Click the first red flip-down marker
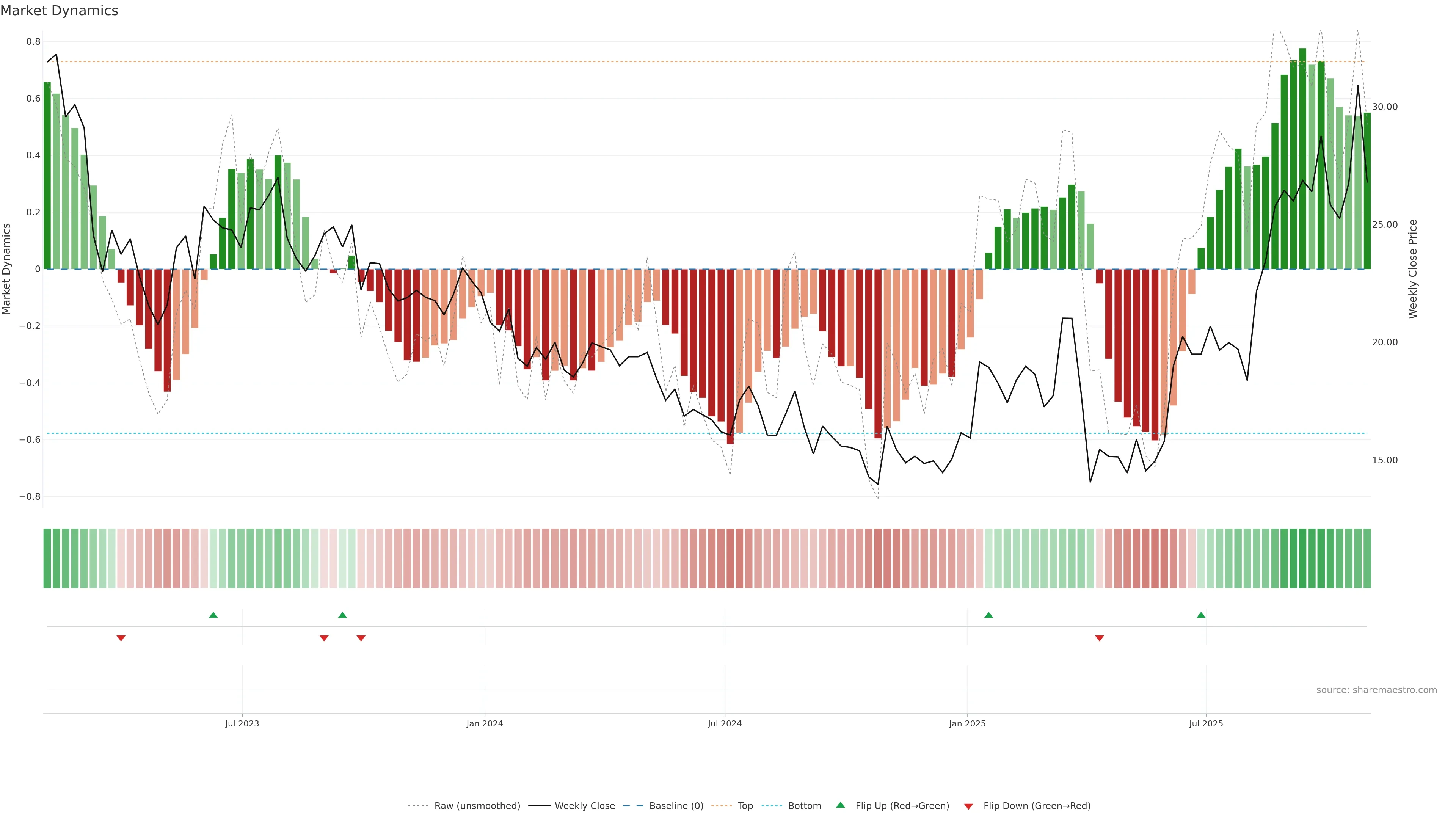 121,638
